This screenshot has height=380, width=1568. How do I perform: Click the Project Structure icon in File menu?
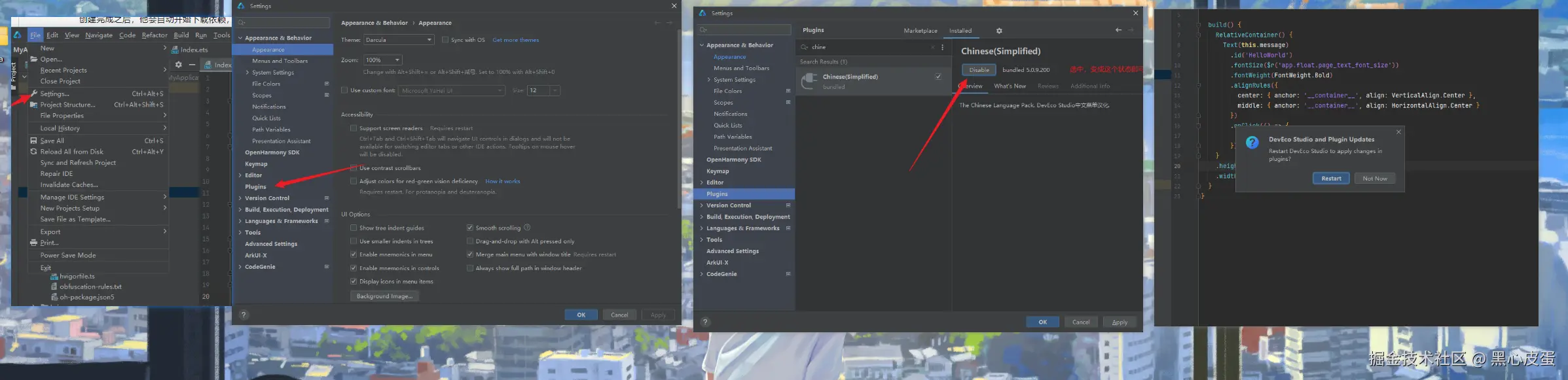[x=34, y=105]
